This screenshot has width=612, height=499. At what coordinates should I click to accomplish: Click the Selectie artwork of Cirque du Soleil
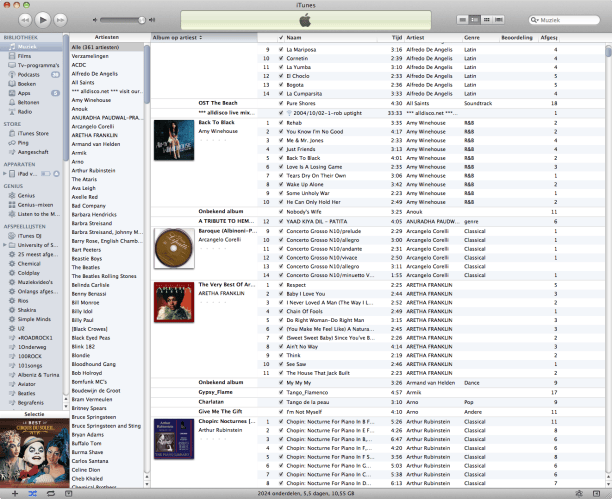point(35,453)
